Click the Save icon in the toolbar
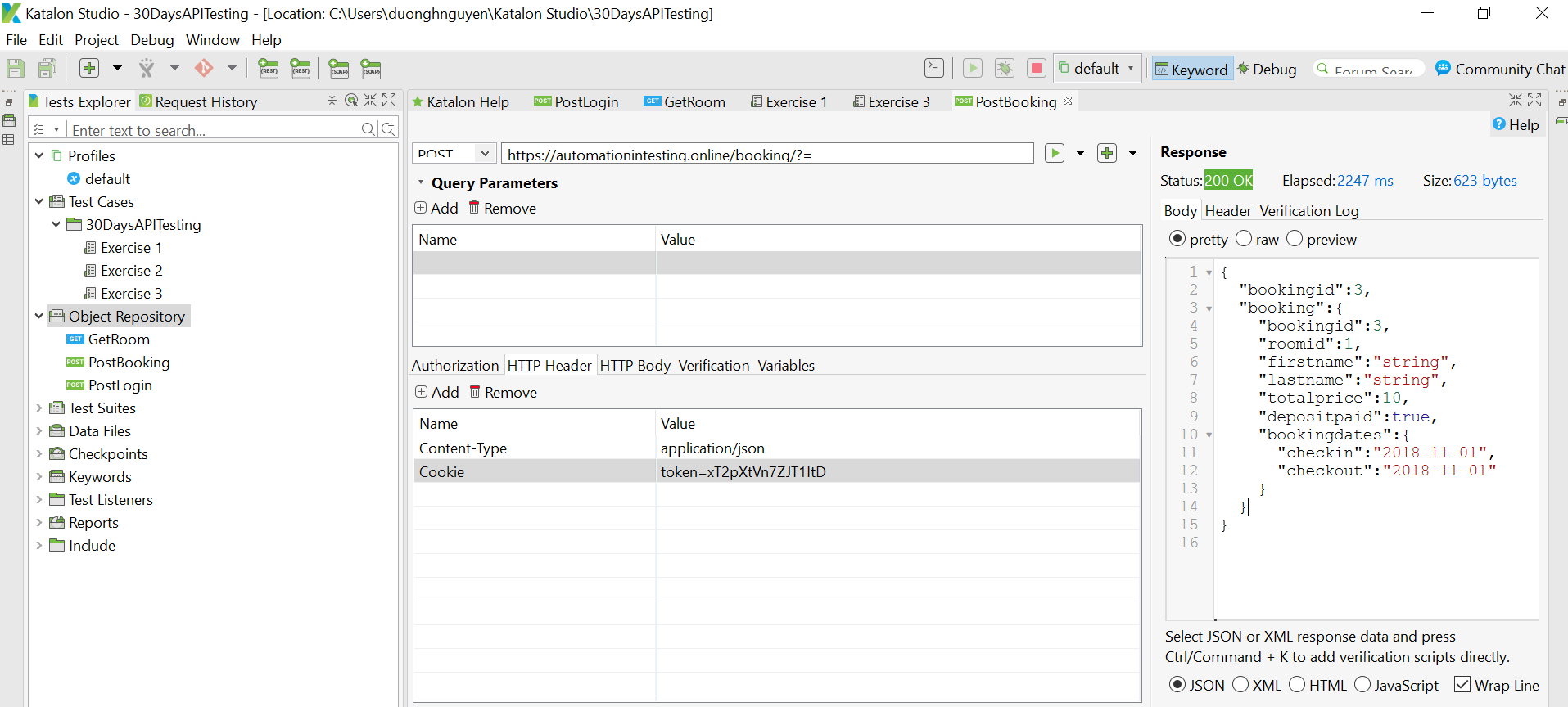The height and width of the screenshot is (707, 1568). click(x=16, y=68)
